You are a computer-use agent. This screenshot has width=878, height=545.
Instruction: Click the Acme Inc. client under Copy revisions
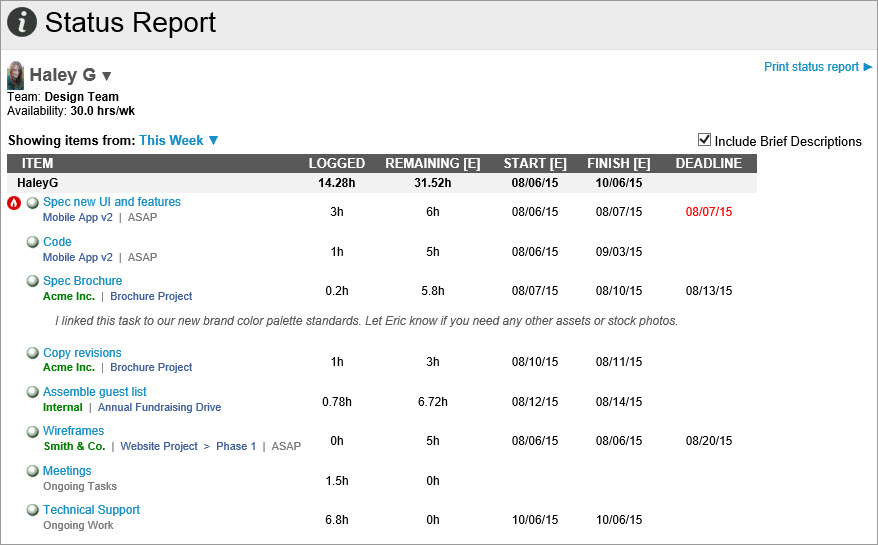click(69, 367)
